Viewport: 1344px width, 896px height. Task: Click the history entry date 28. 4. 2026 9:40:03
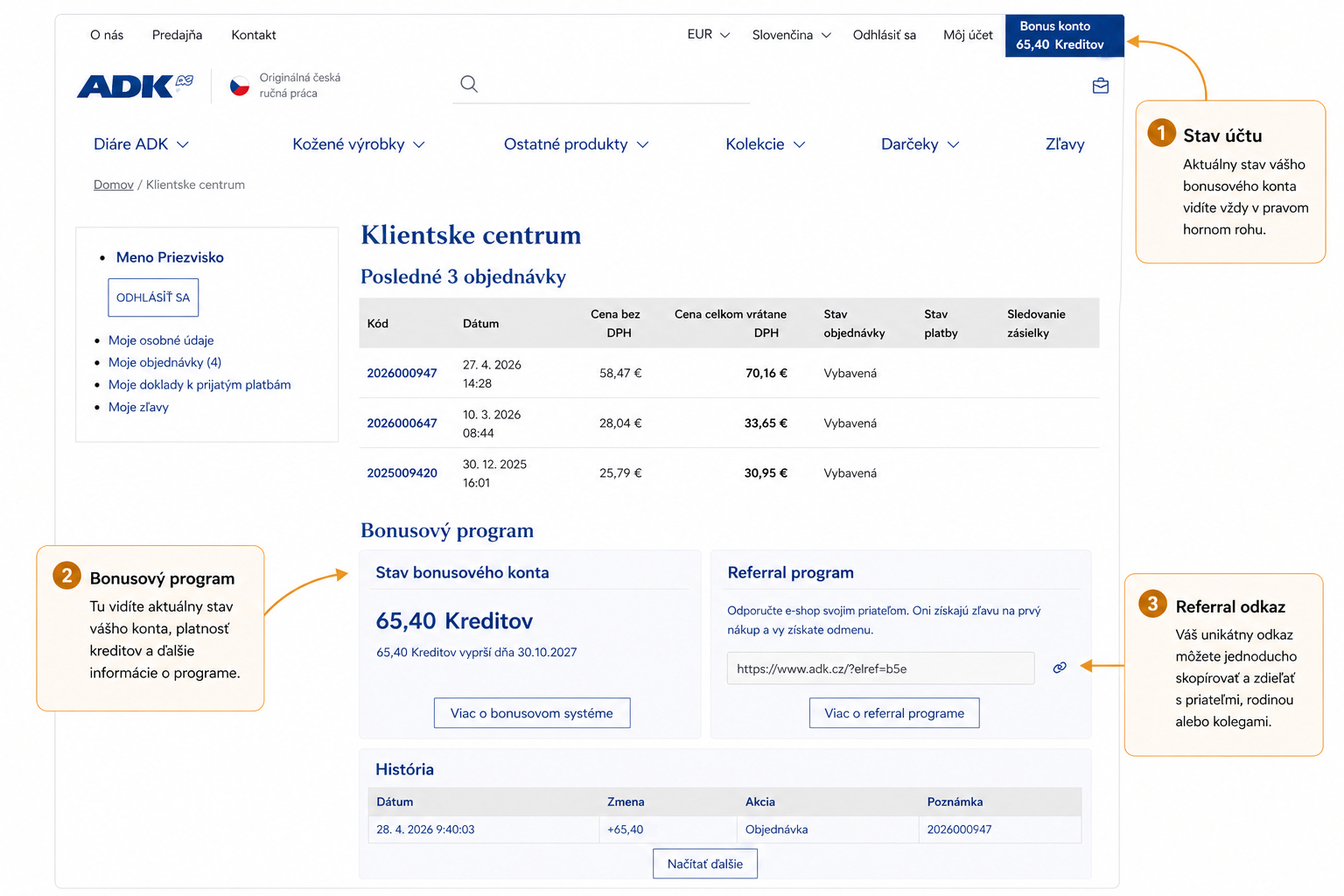(425, 829)
